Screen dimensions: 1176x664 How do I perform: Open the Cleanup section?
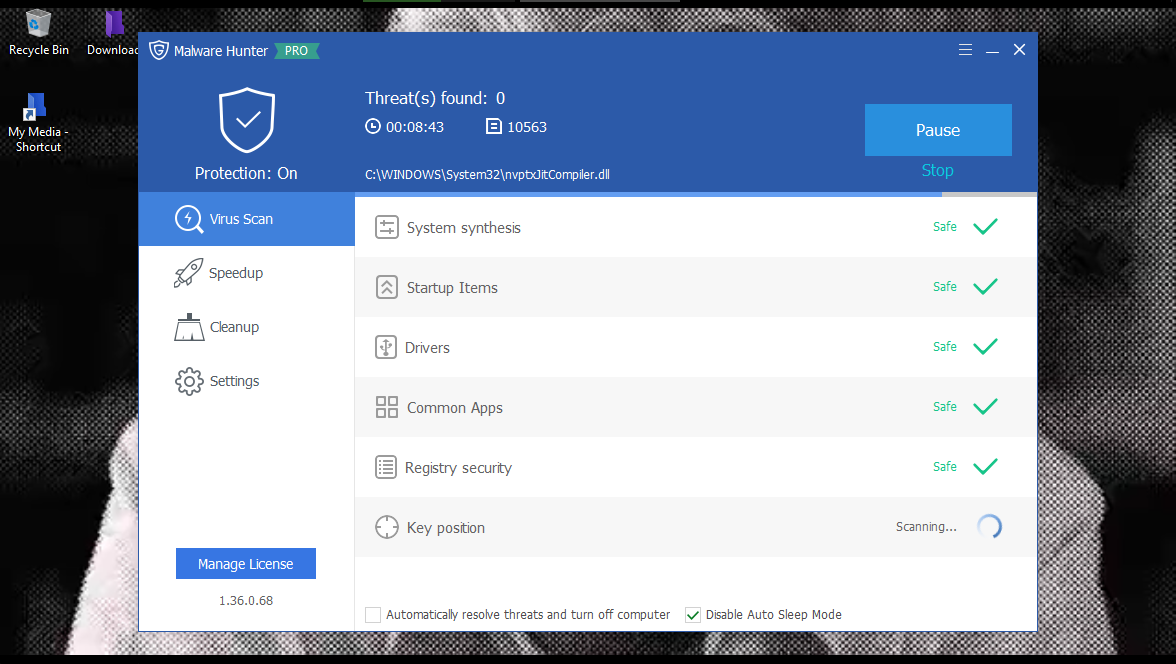pos(247,327)
